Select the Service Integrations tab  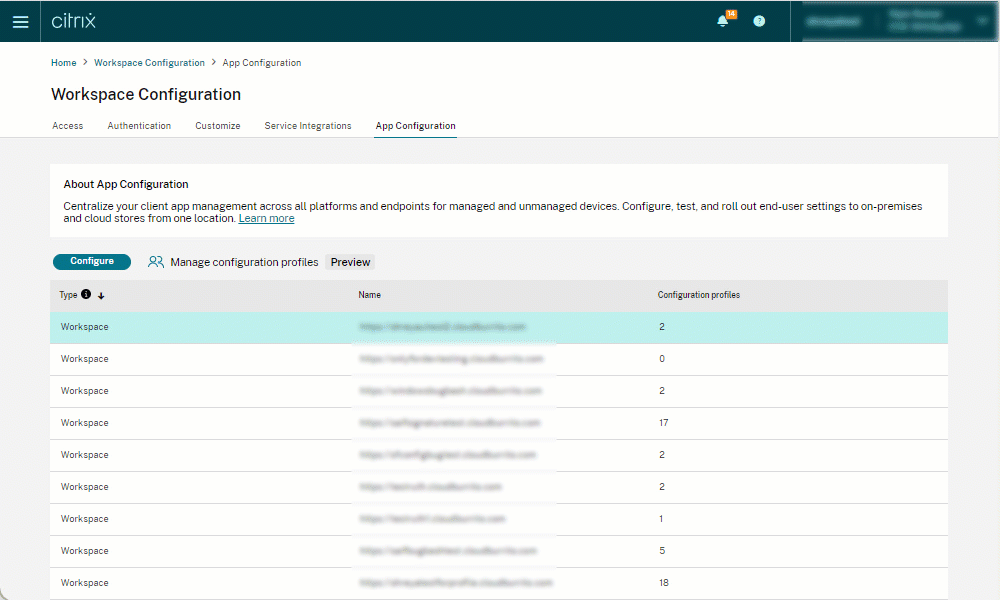(308, 126)
